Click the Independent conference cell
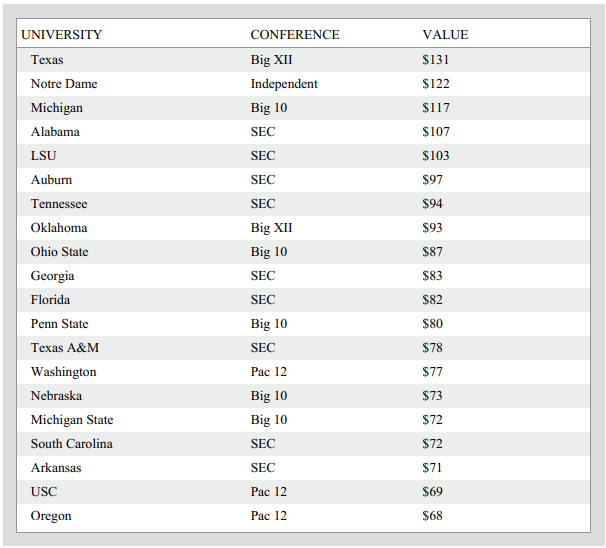 [284, 84]
